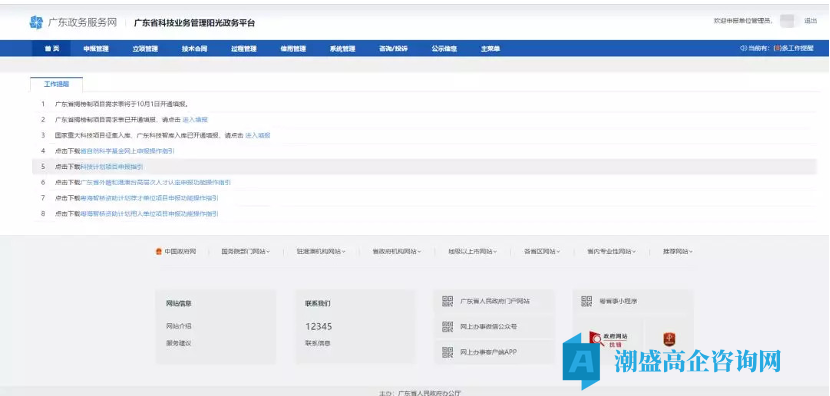Click 进入填报 link in row 3
The image size is (830, 396).
(x=257, y=136)
